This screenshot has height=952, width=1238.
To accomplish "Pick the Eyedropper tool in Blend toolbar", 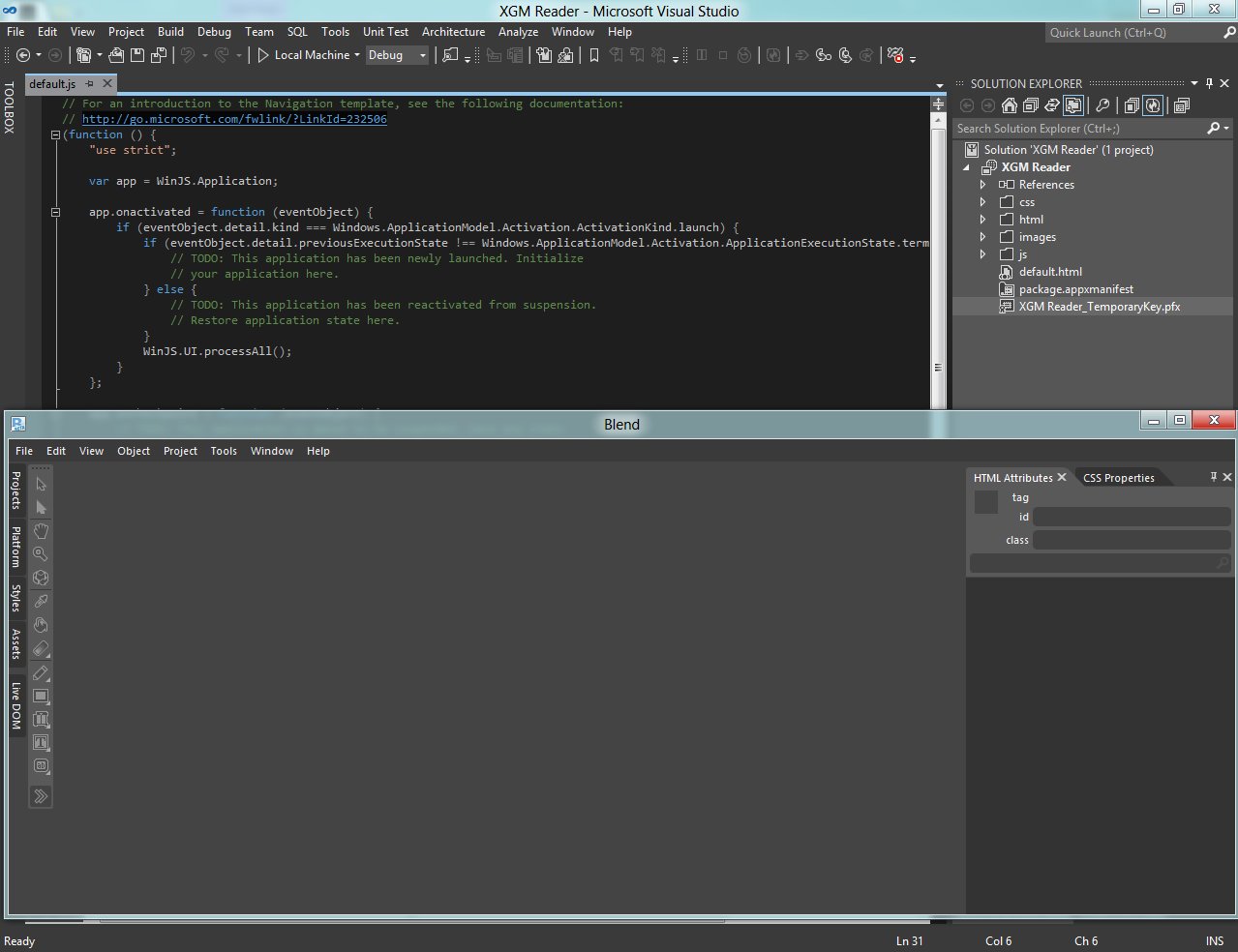I will [x=41, y=602].
